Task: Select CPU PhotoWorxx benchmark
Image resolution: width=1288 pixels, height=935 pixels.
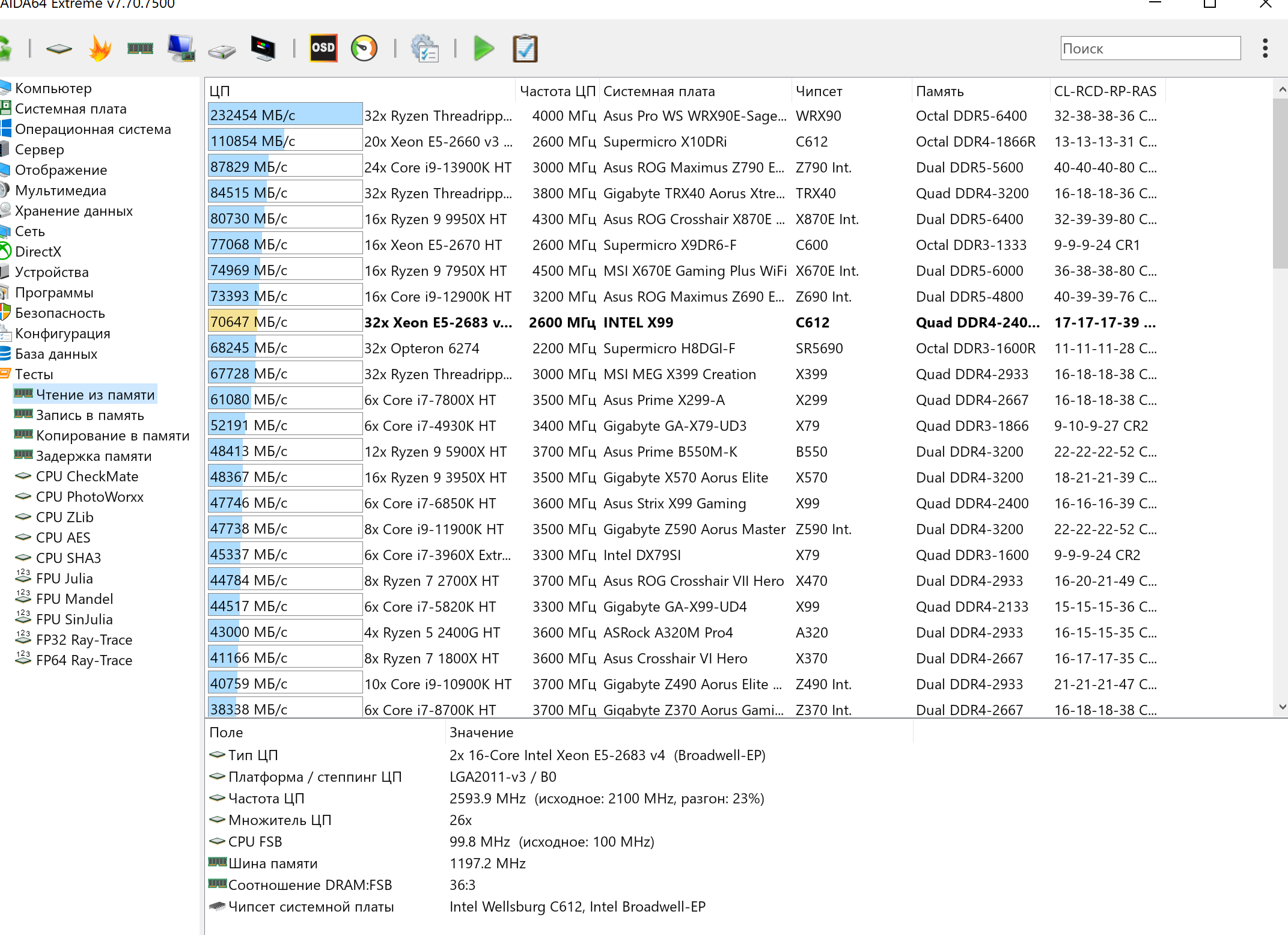Action: pos(90,497)
